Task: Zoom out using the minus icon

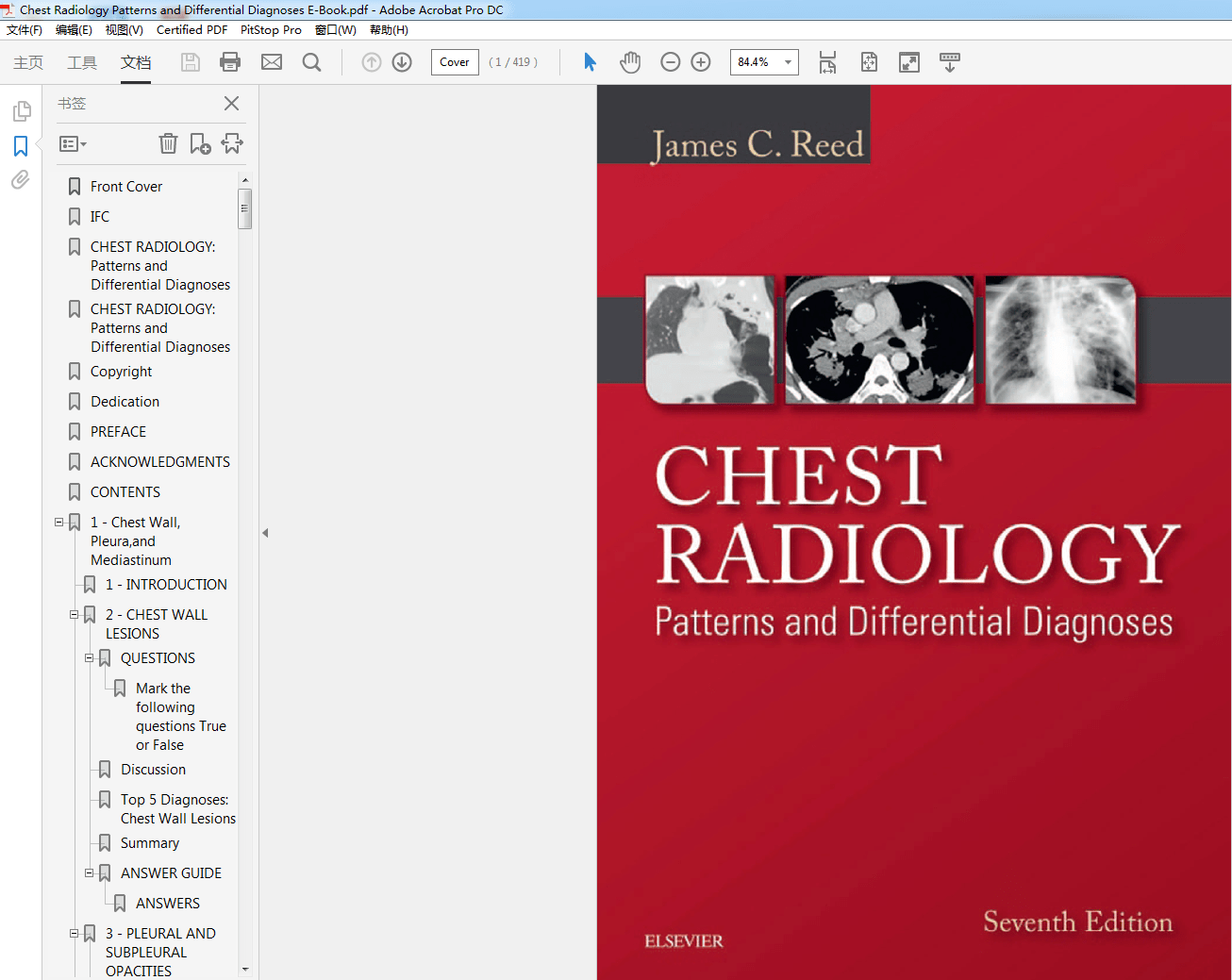Action: coord(670,61)
